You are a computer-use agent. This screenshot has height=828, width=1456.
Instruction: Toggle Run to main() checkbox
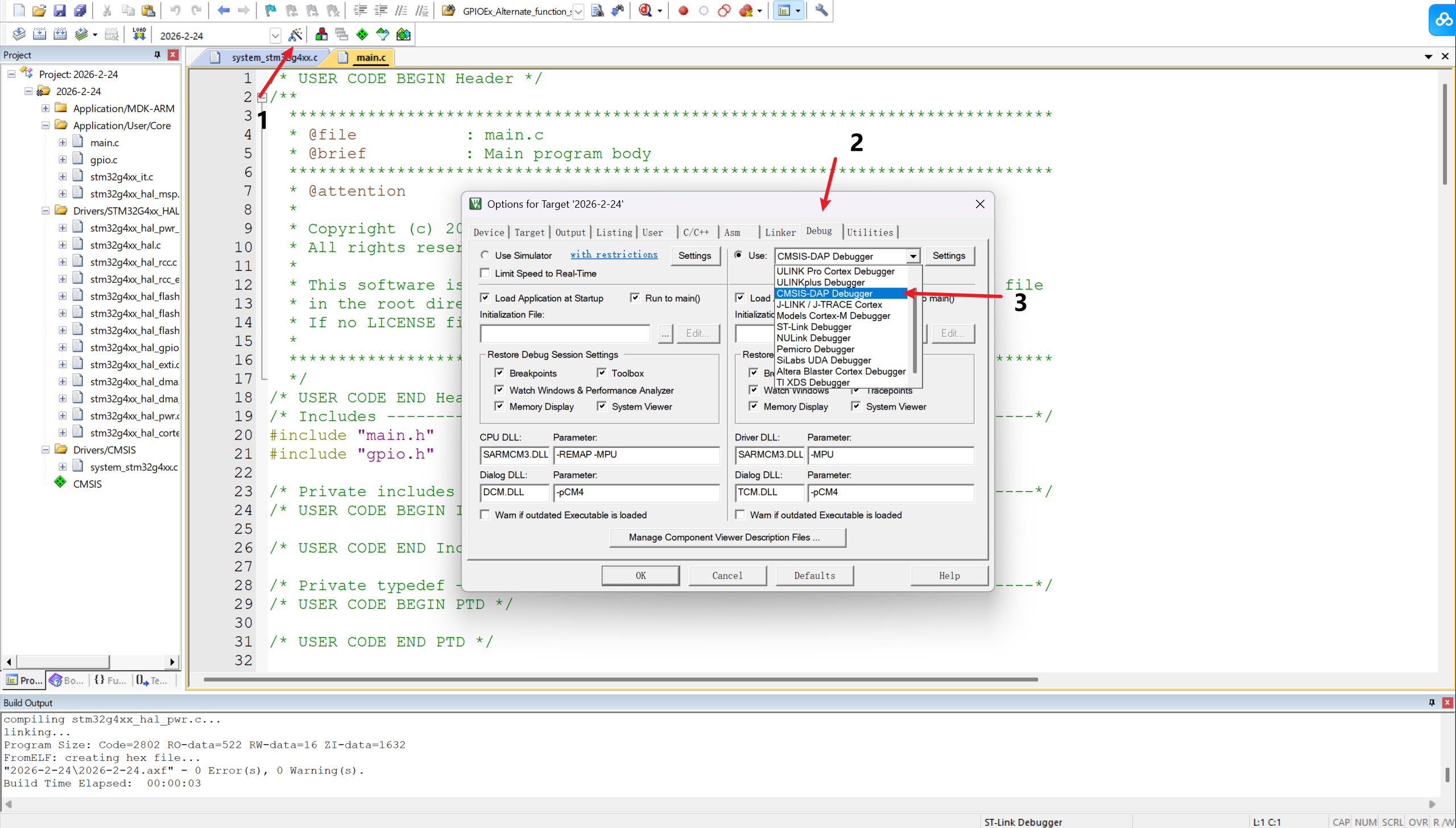[635, 298]
